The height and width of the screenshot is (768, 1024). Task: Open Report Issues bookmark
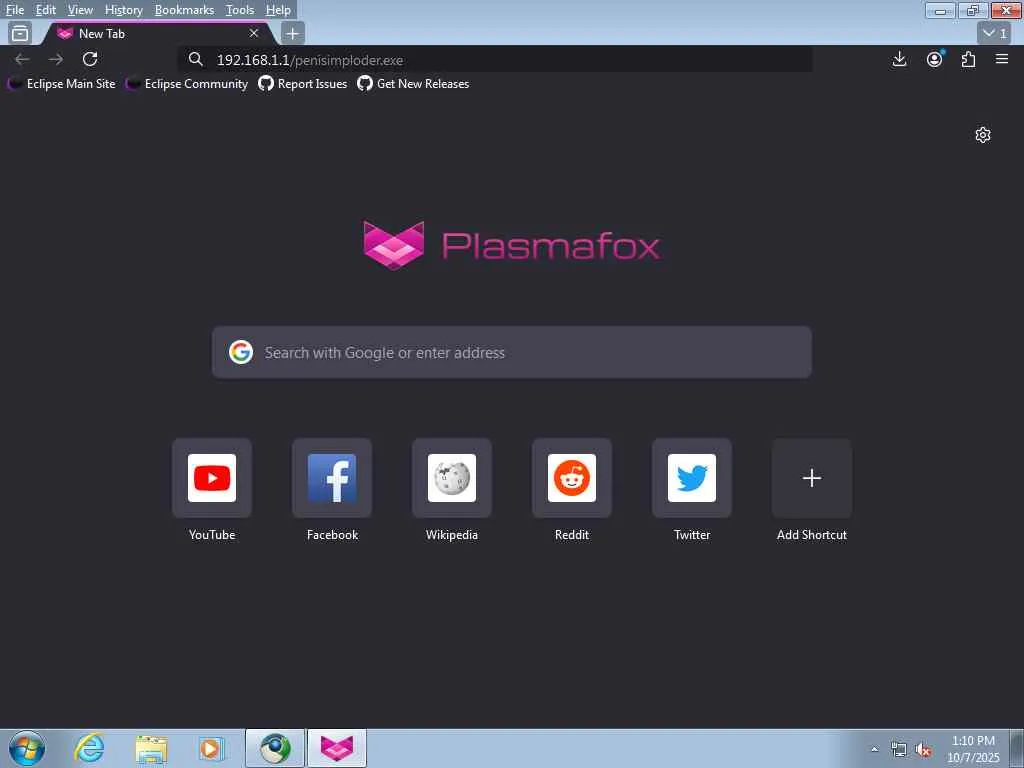302,84
